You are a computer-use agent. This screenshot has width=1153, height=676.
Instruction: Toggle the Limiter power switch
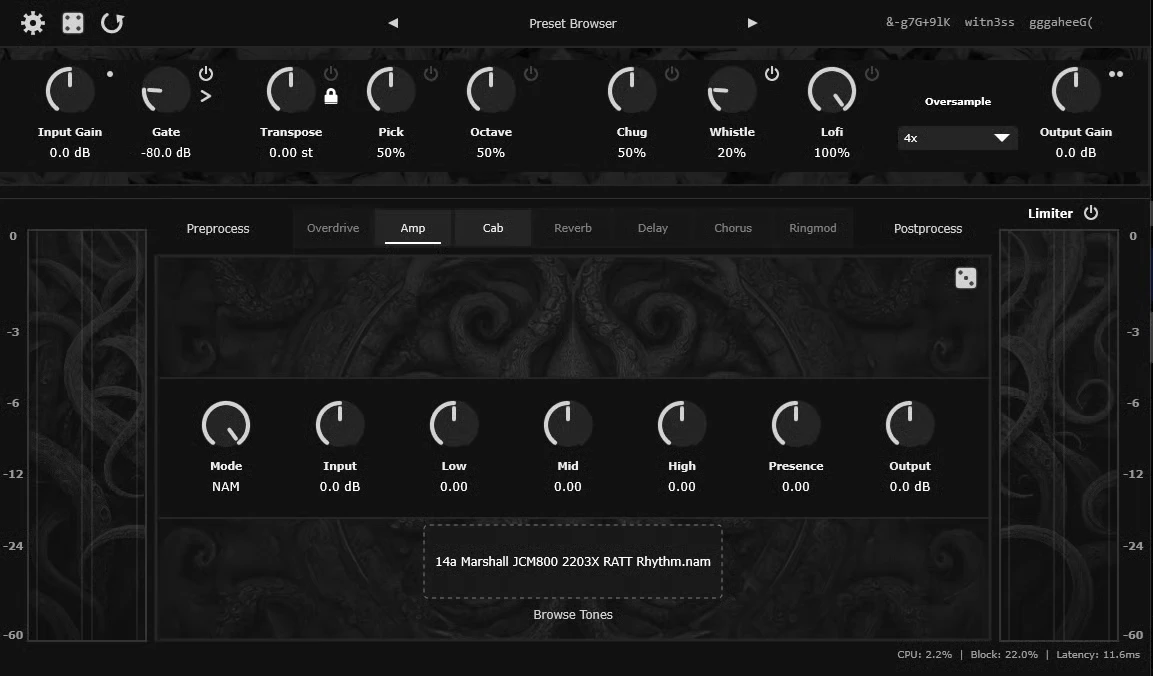tap(1091, 213)
